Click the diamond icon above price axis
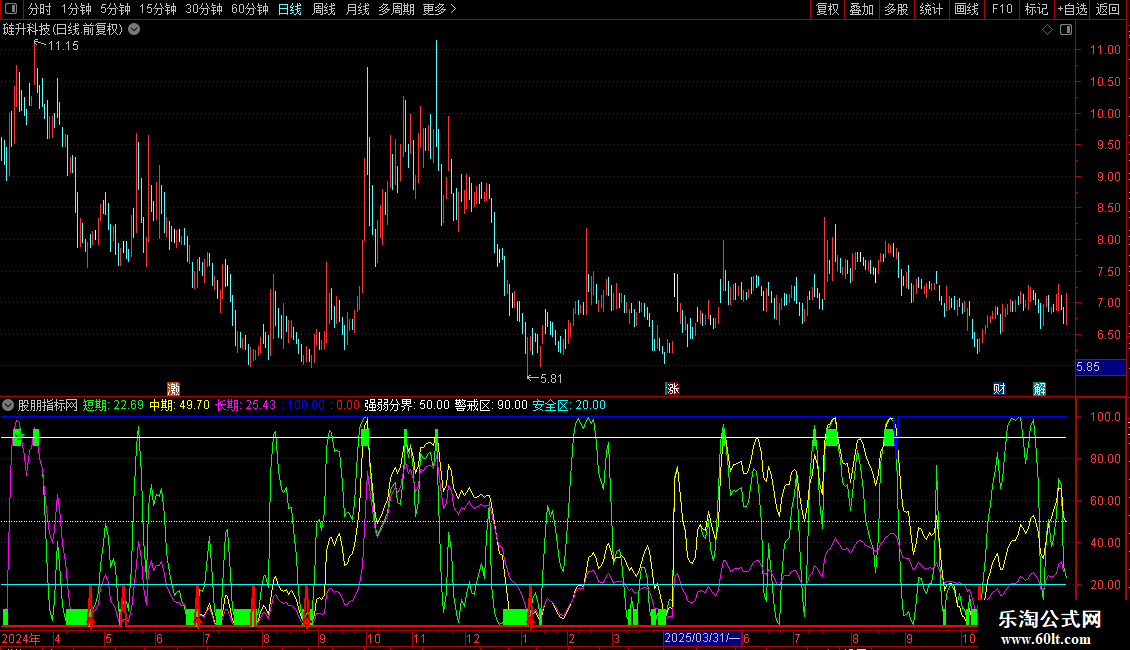The height and width of the screenshot is (650, 1130). click(1048, 30)
